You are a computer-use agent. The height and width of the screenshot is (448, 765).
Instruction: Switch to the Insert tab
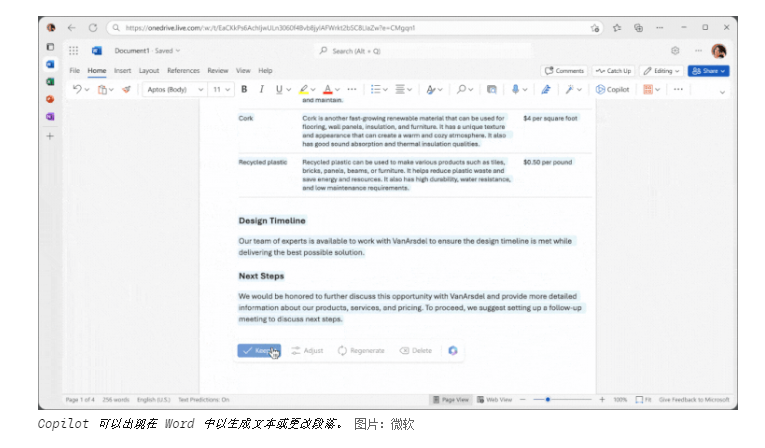click(x=122, y=70)
